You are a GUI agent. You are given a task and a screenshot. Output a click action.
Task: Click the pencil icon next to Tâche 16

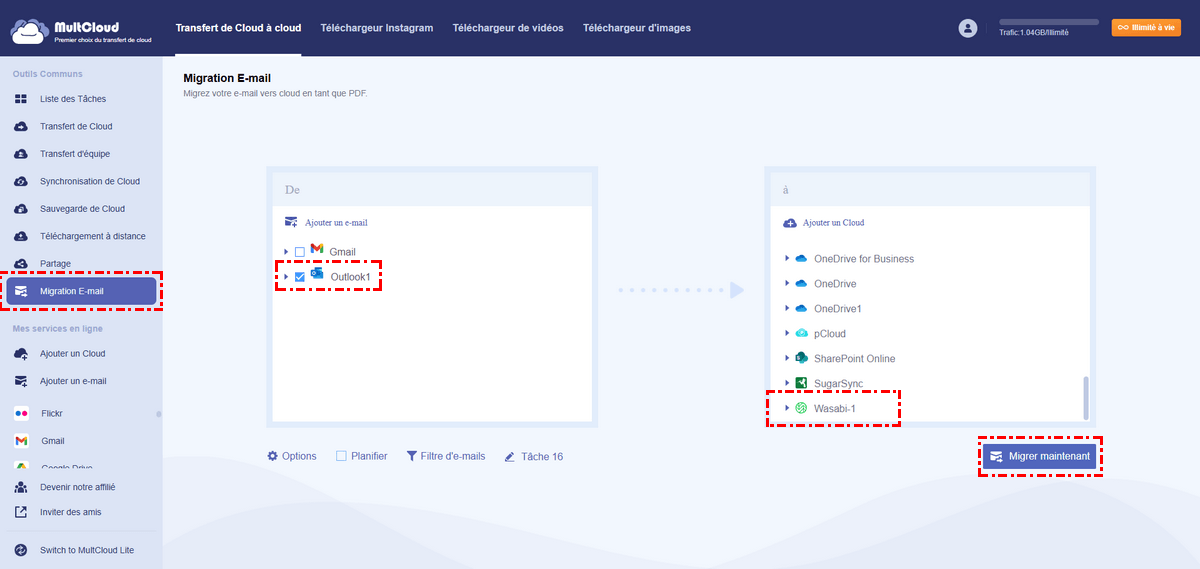[x=510, y=457]
